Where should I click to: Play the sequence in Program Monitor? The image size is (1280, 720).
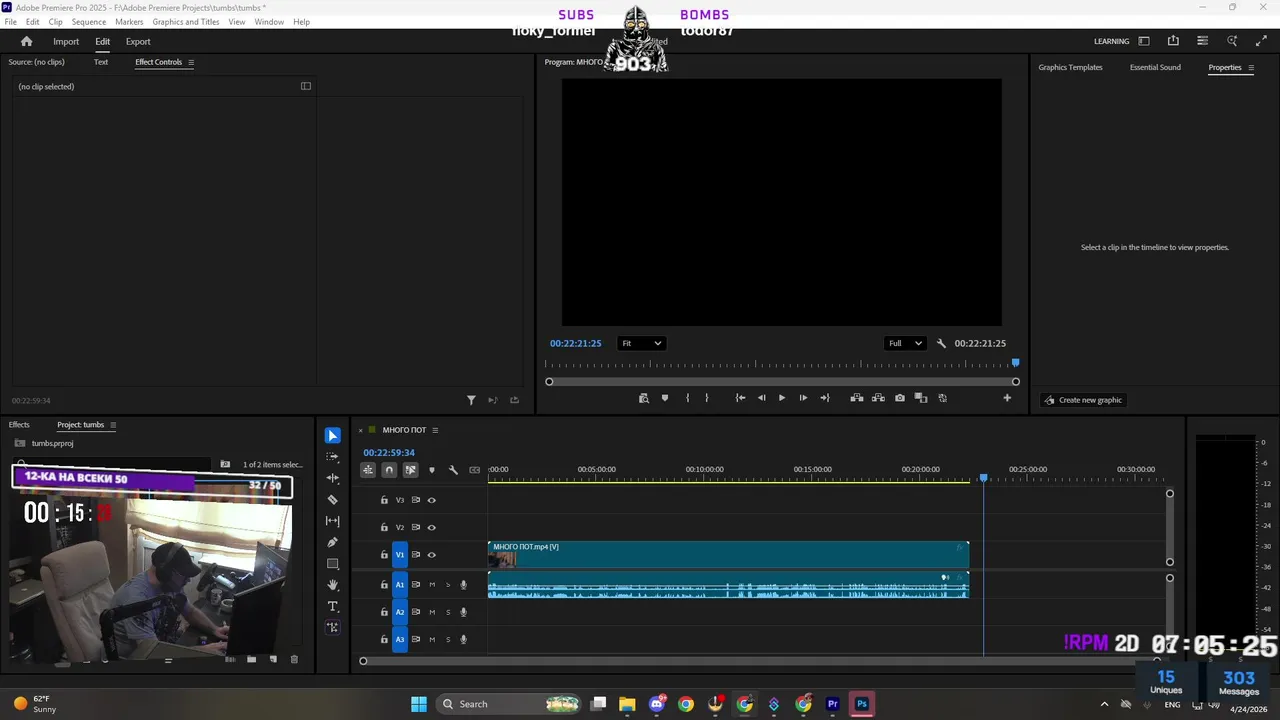tap(782, 398)
